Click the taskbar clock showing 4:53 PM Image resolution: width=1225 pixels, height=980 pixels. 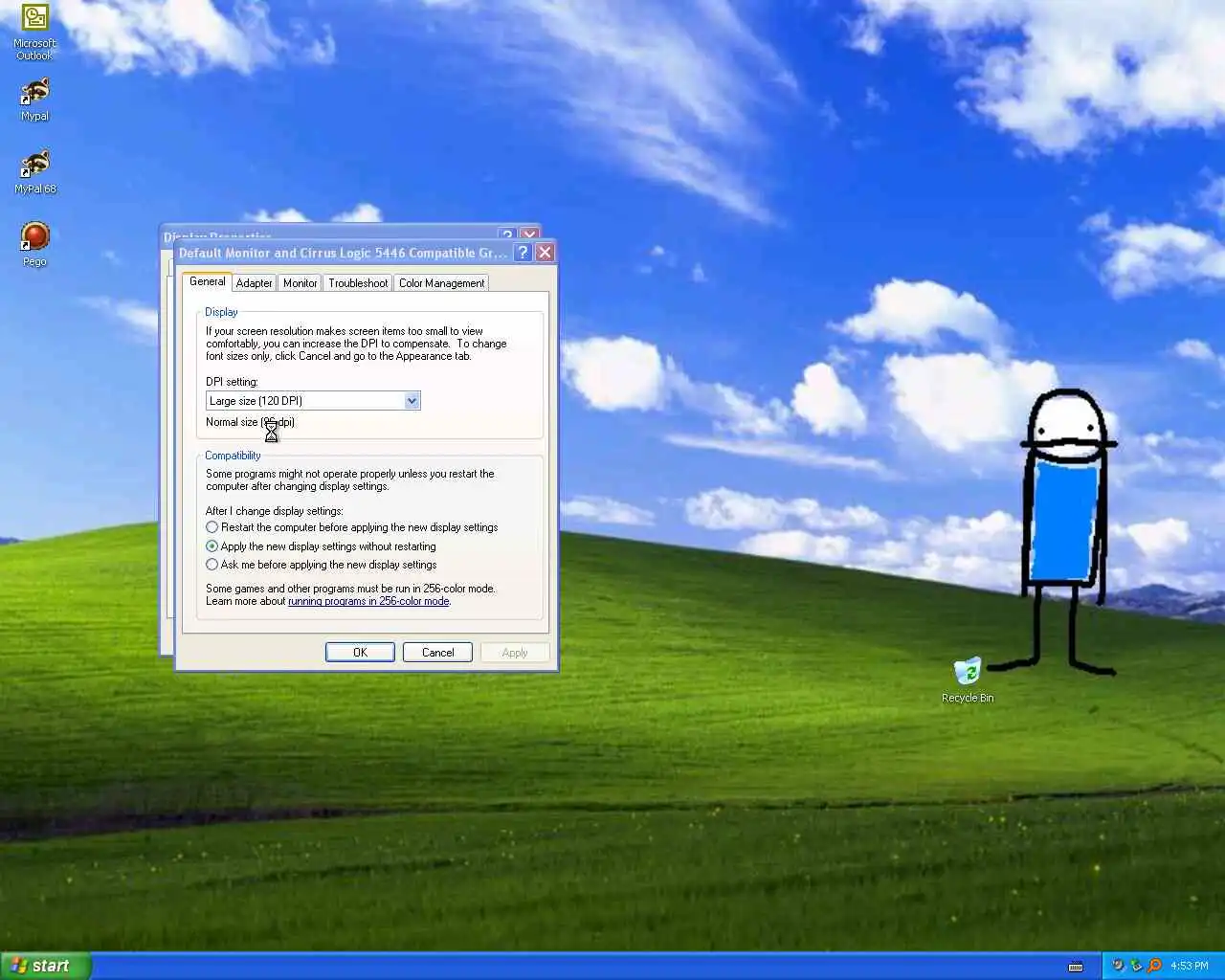click(x=1189, y=966)
